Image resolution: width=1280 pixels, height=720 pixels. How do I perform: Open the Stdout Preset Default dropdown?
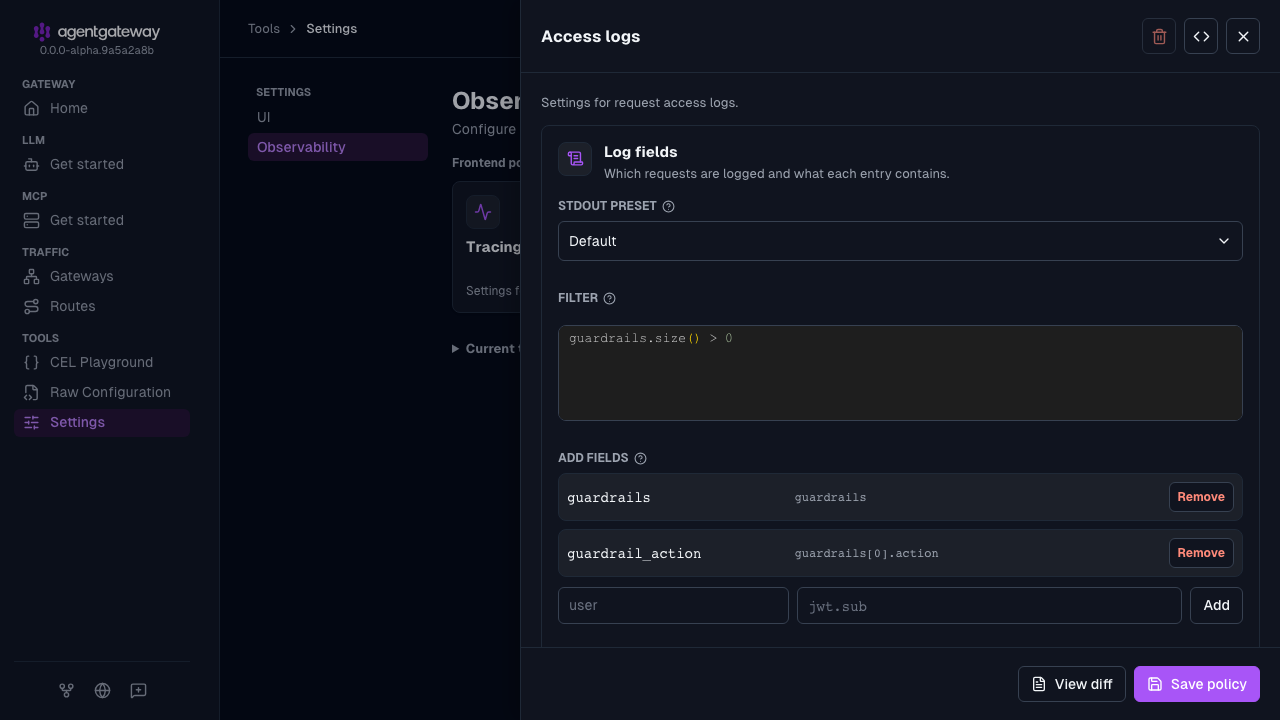(900, 241)
